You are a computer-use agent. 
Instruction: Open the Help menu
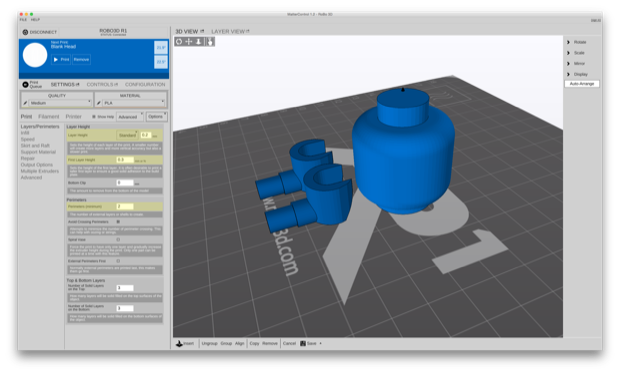point(35,19)
